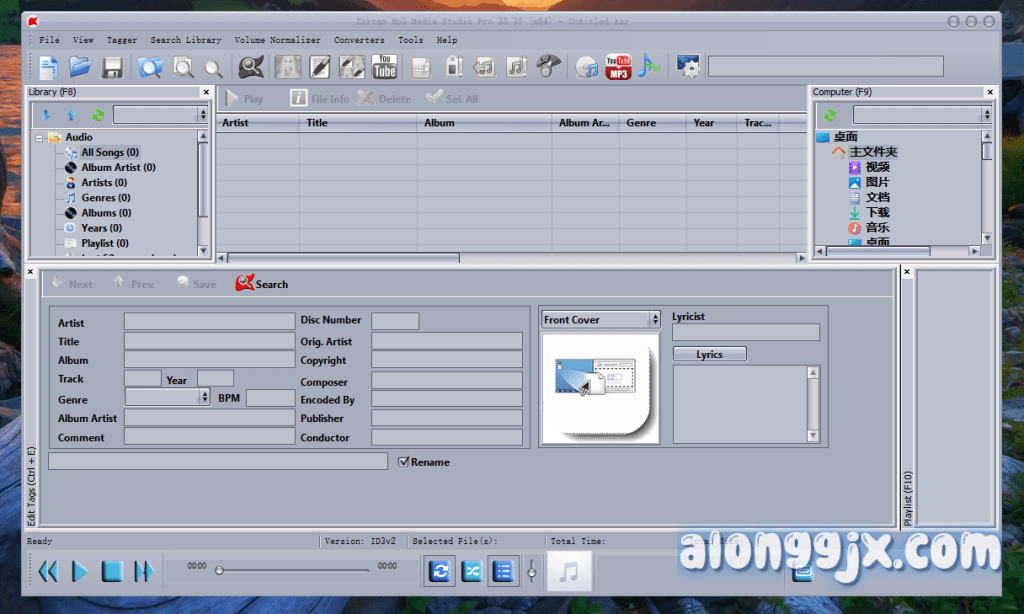Collapse the Audio tree node
The width and height of the screenshot is (1024, 614).
point(39,138)
